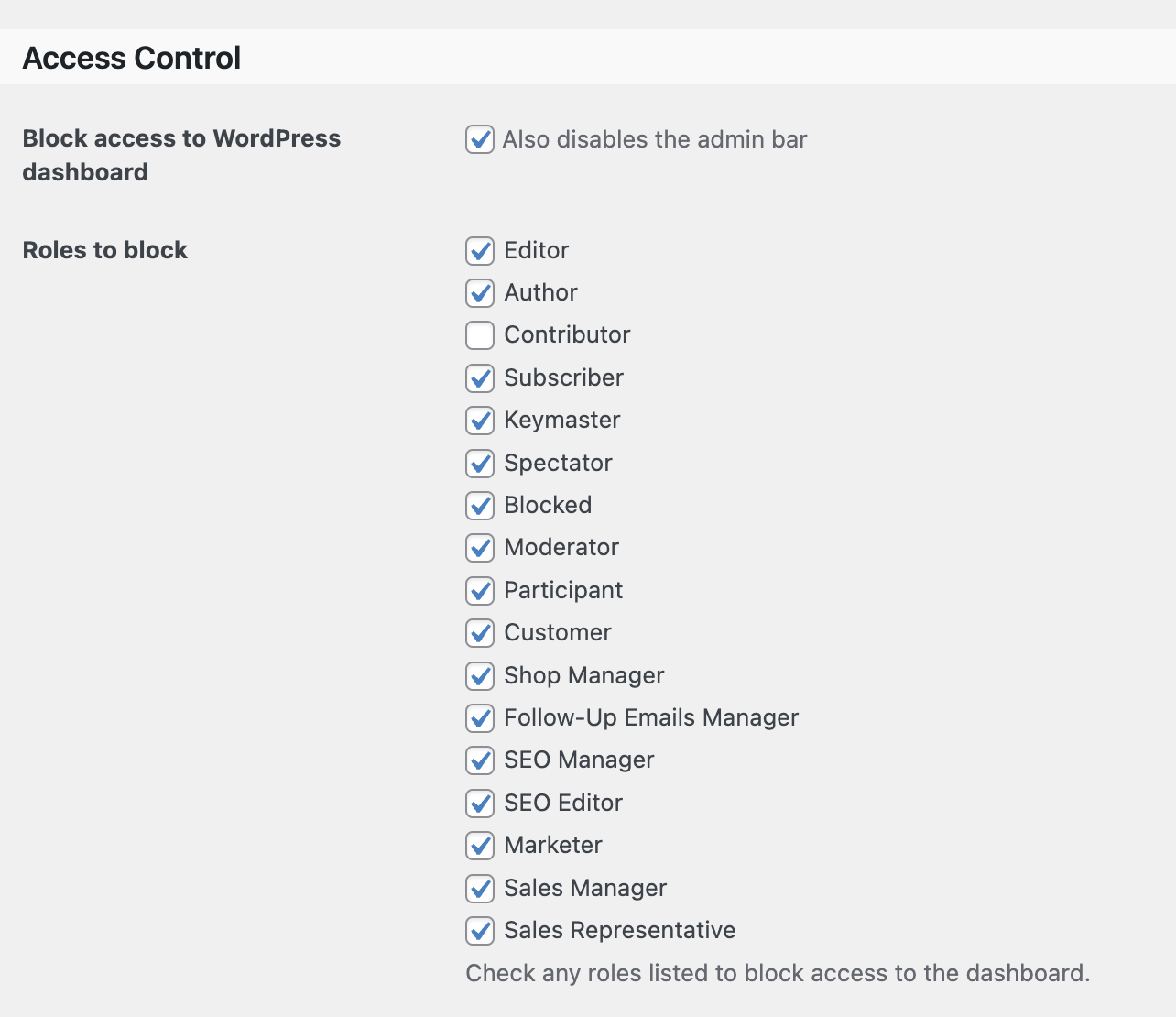Uncheck the SEO Editor role checkbox
The image size is (1176, 1017).
click(x=480, y=803)
